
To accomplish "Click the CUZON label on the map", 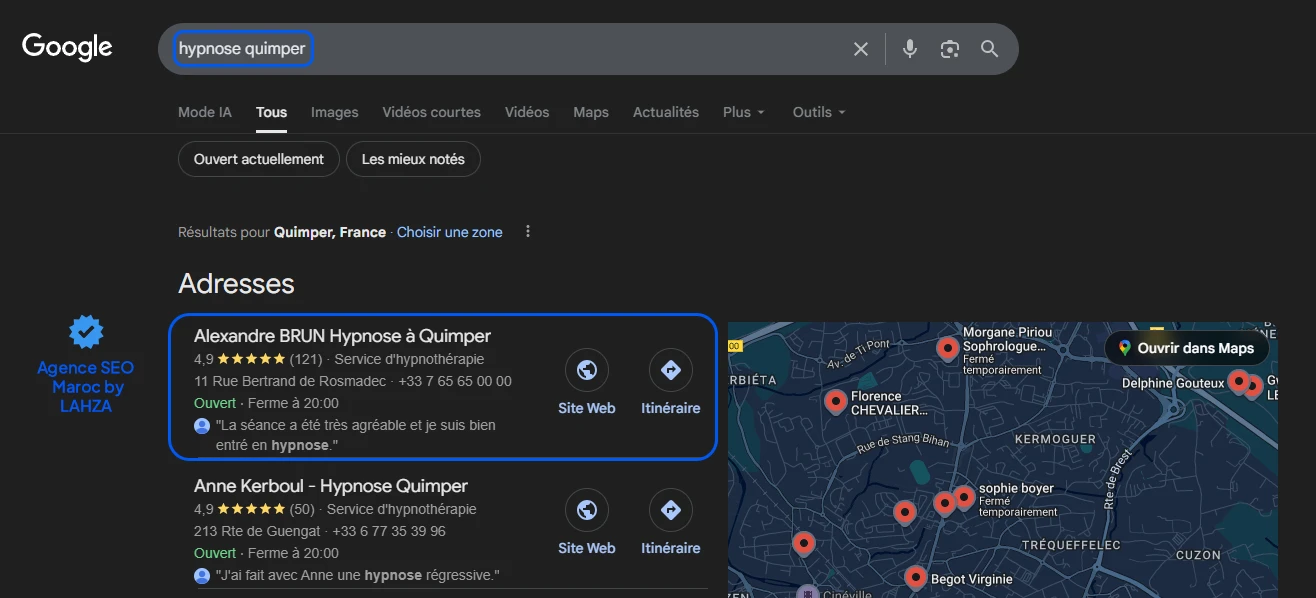I will 1198,555.
